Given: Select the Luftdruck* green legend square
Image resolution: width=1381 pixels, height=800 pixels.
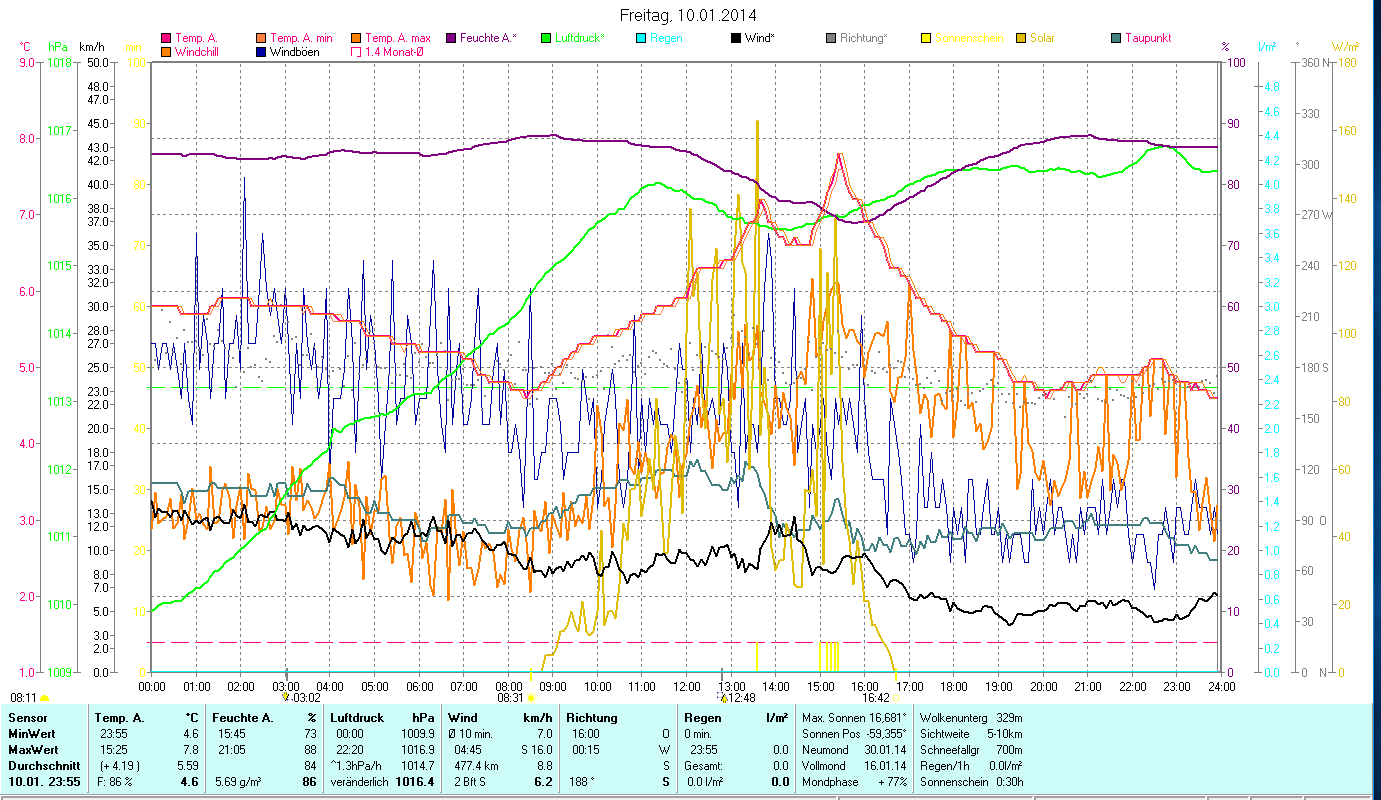Looking at the screenshot, I should pos(546,38).
